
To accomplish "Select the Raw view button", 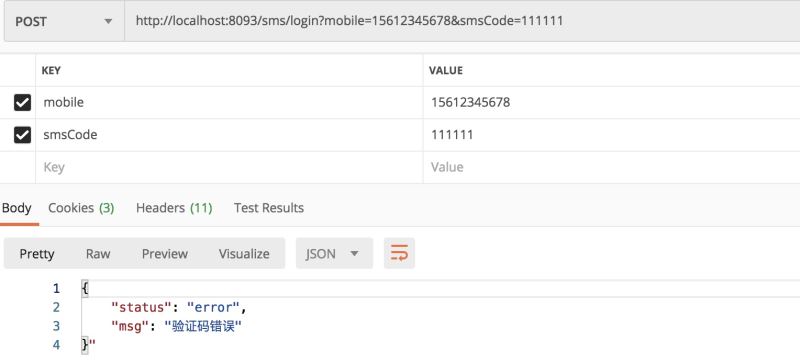I will click(x=98, y=253).
